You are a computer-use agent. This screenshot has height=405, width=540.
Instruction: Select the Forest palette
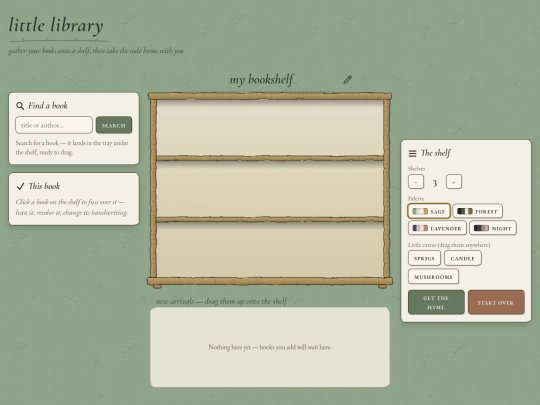pyautogui.click(x=477, y=211)
